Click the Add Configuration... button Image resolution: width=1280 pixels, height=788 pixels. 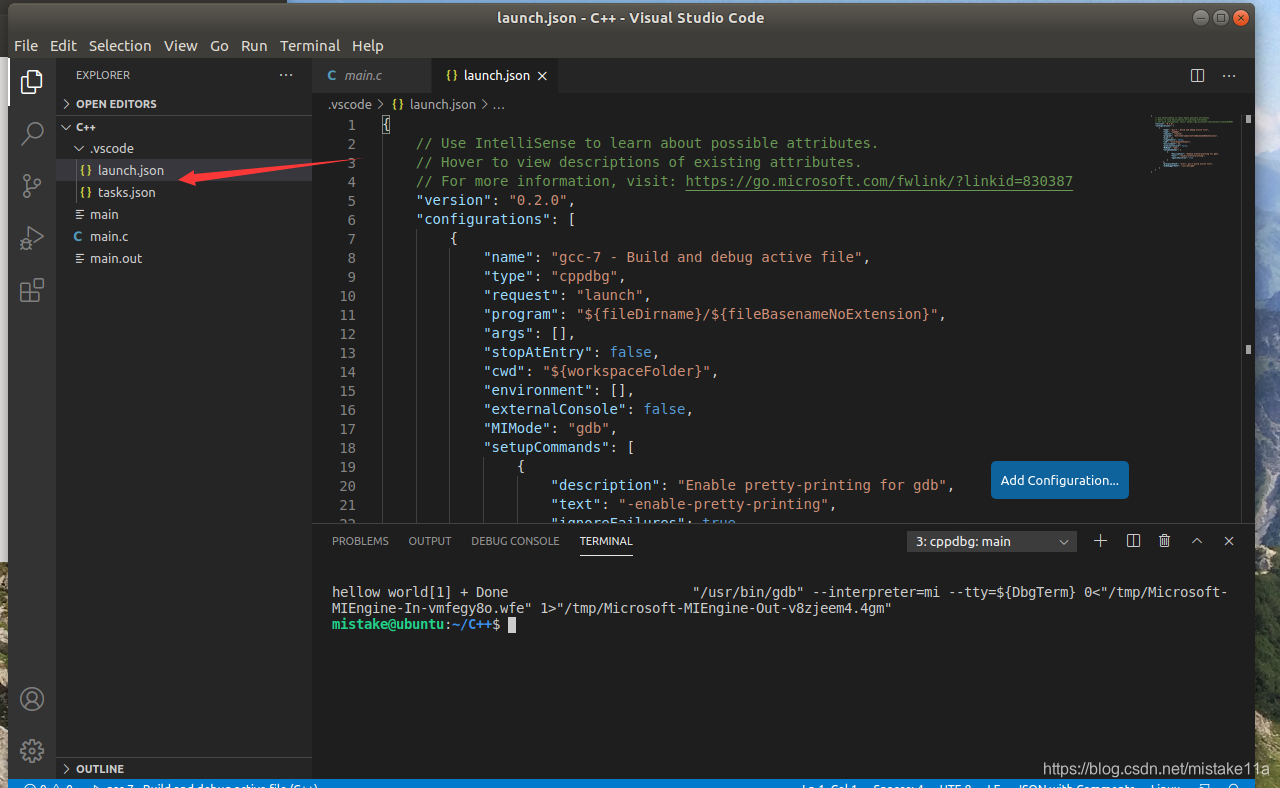click(1060, 480)
